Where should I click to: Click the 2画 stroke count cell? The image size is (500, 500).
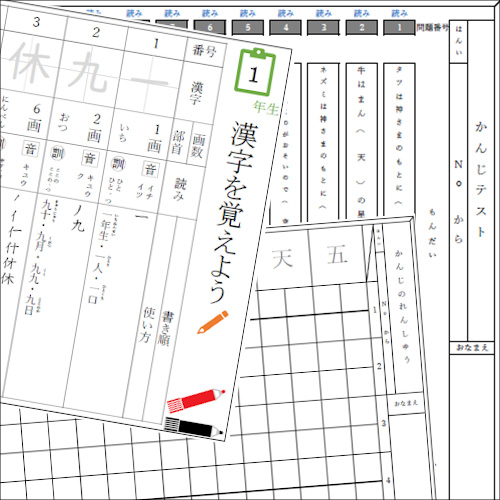coord(95,128)
